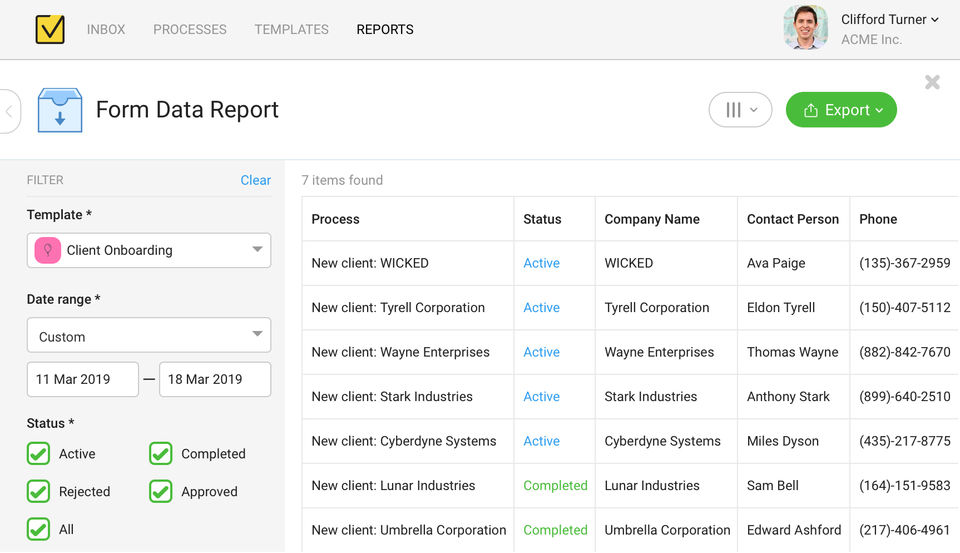Go to the Inbox tab
This screenshot has height=553, width=960.
pos(106,29)
